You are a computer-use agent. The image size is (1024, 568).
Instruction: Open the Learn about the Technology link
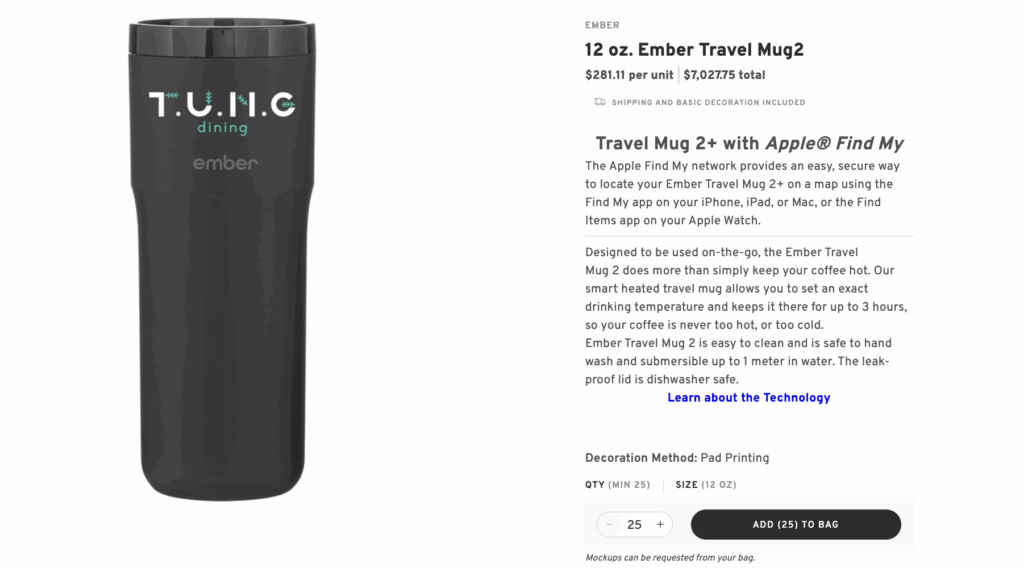click(x=748, y=398)
